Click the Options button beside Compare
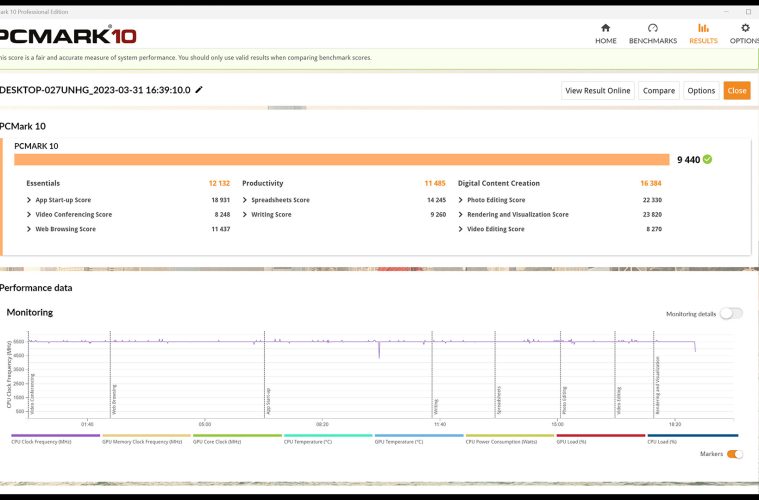 click(701, 91)
